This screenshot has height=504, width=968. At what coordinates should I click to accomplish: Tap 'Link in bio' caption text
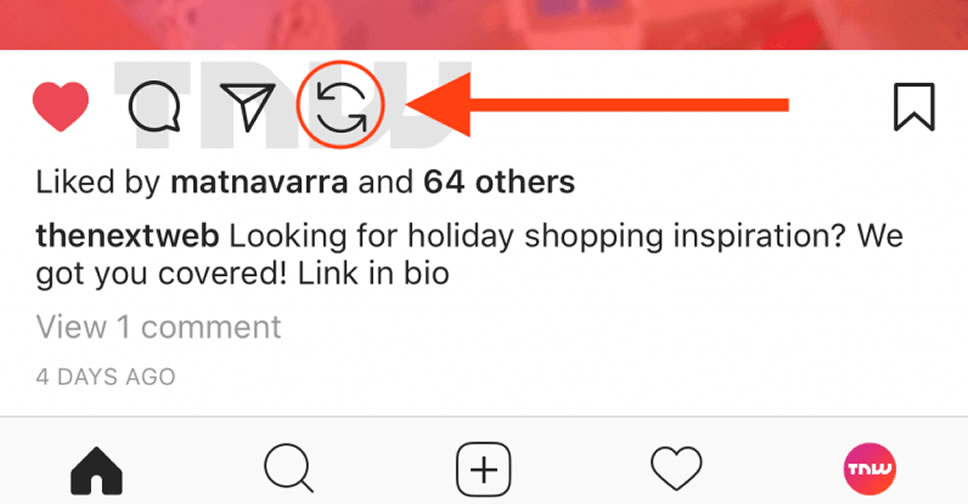[373, 274]
